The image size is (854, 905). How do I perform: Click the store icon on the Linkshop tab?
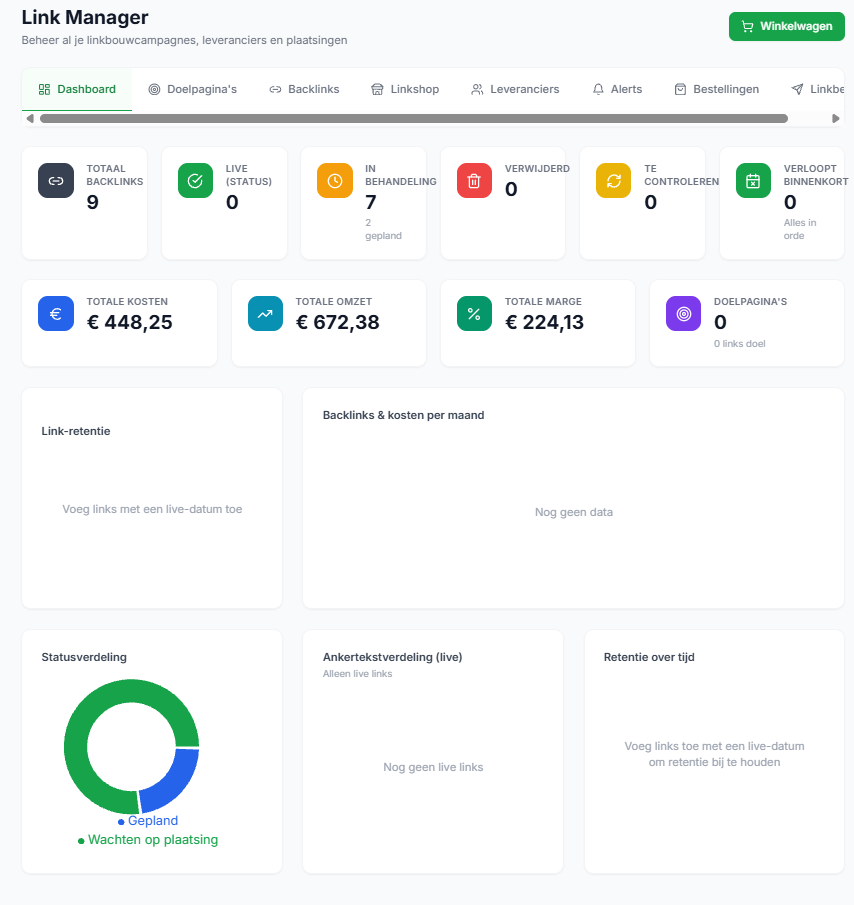[x=377, y=89]
